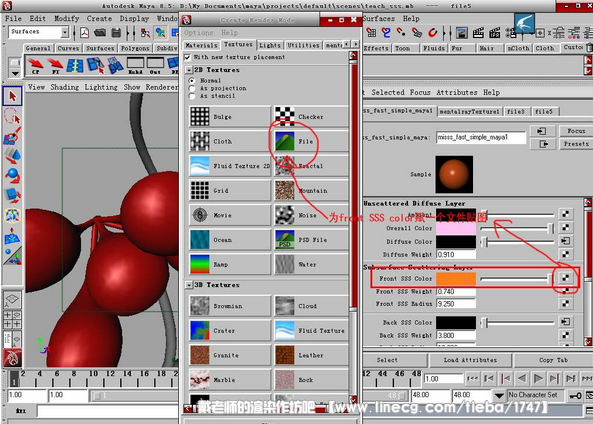The width and height of the screenshot is (593, 424).
Task: Select the Normal radio option
Action: point(192,81)
